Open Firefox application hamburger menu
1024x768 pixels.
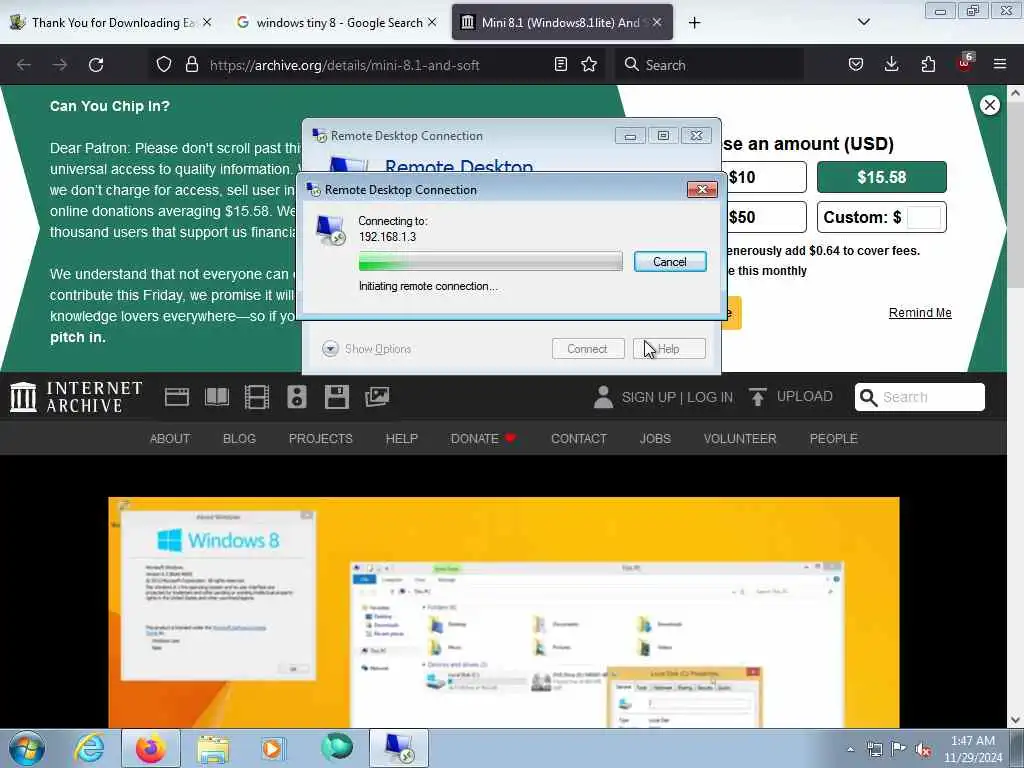pos(1000,64)
